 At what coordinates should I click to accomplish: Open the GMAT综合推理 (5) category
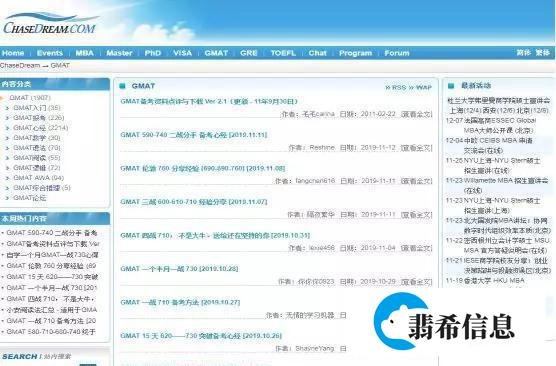pyautogui.click(x=42, y=188)
